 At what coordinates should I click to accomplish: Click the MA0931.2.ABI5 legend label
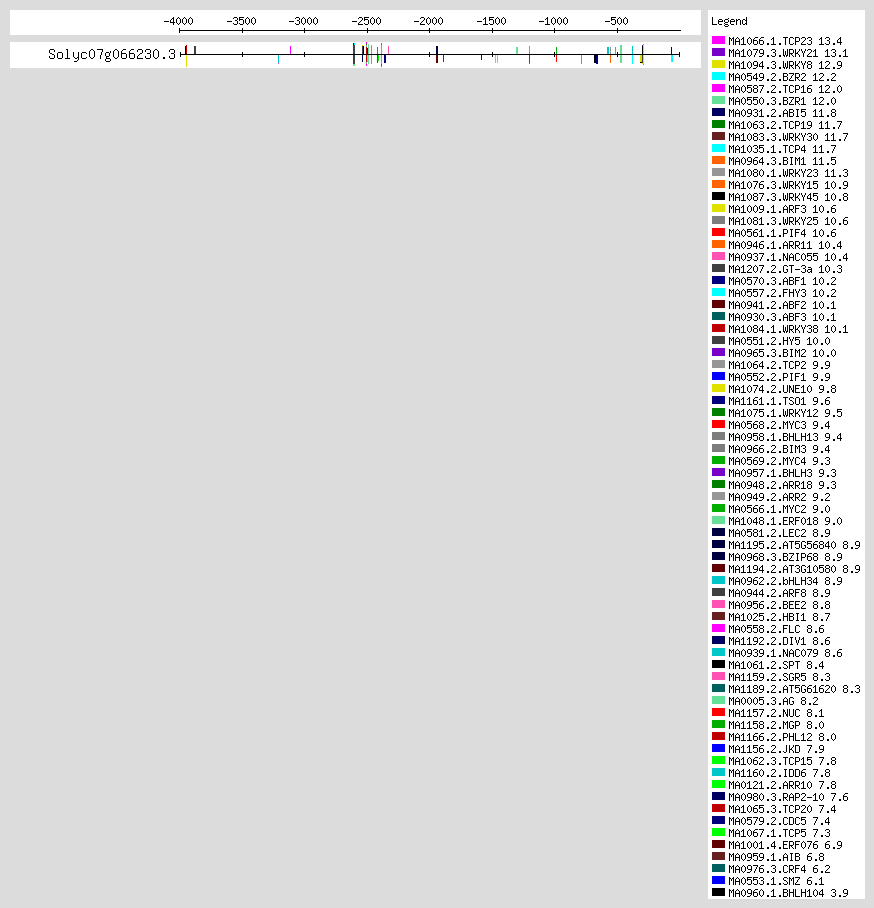tap(782, 113)
